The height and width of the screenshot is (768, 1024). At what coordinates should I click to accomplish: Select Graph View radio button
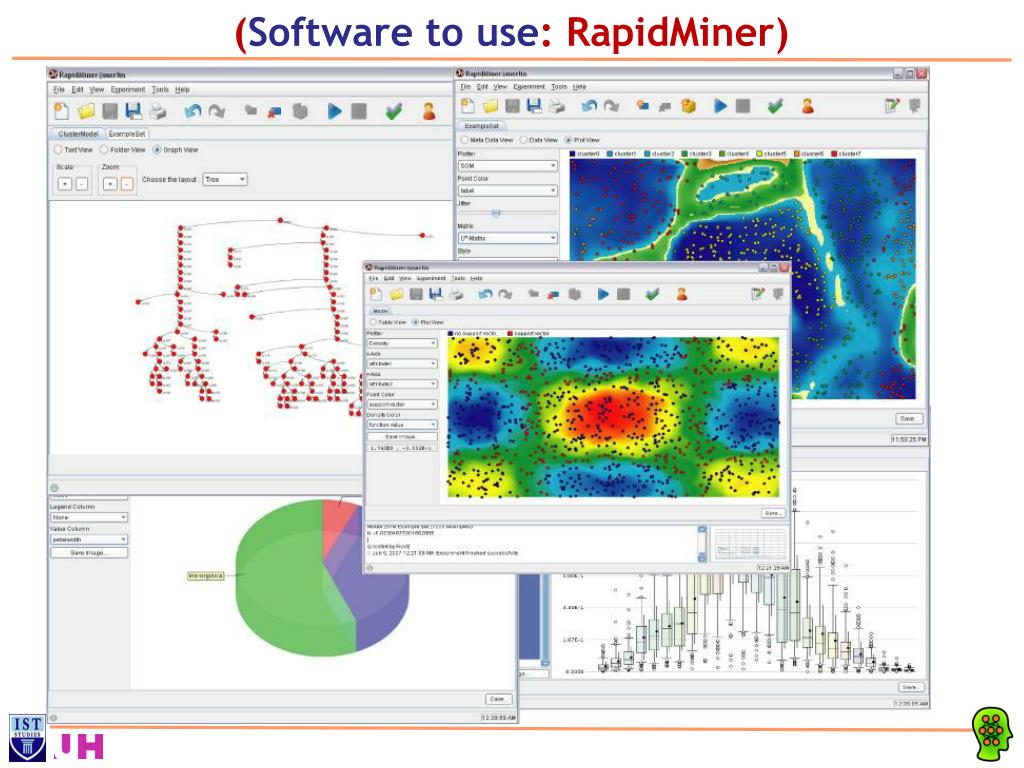[x=157, y=150]
